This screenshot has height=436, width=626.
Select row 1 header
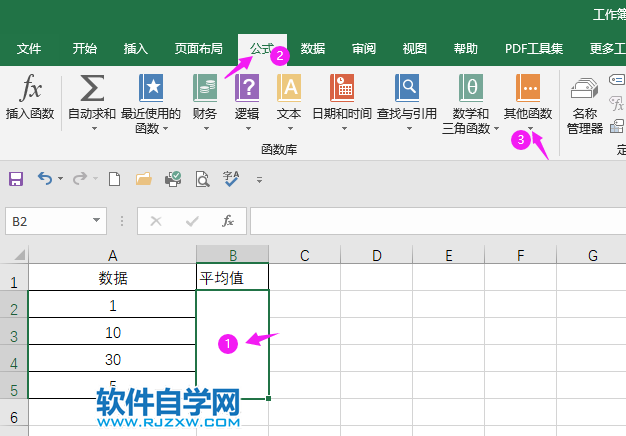[x=14, y=277]
